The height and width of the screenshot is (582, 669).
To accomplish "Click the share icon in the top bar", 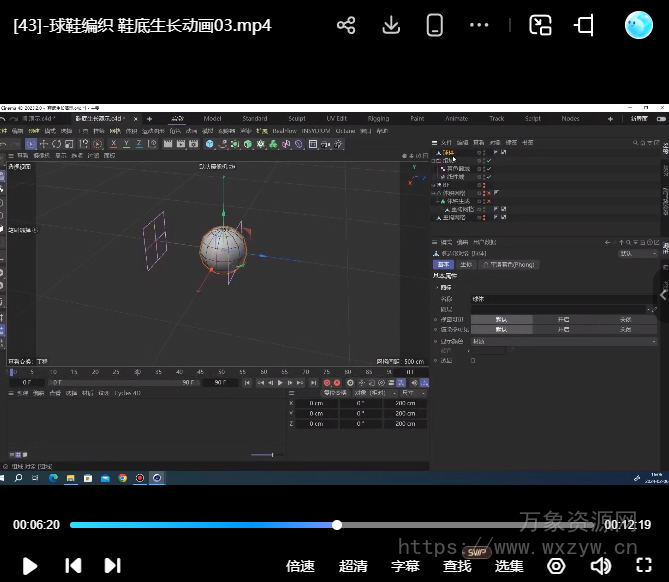I will (x=346, y=26).
